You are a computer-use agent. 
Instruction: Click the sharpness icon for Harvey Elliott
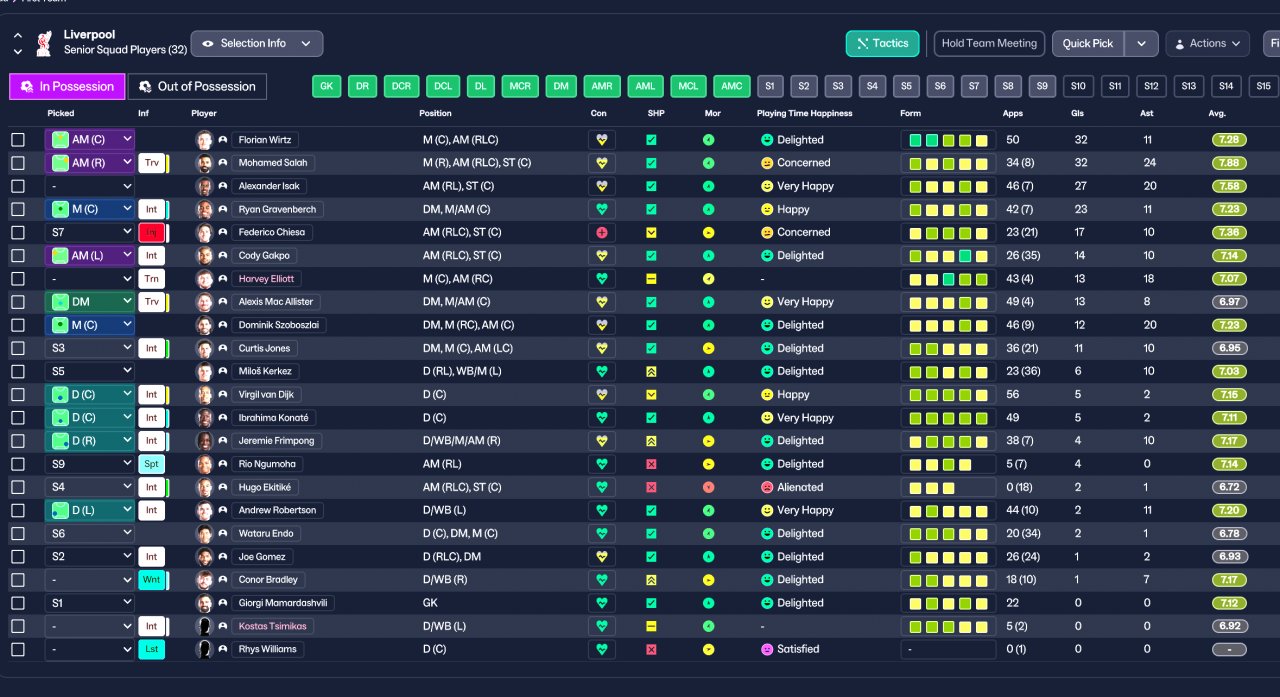click(x=651, y=279)
